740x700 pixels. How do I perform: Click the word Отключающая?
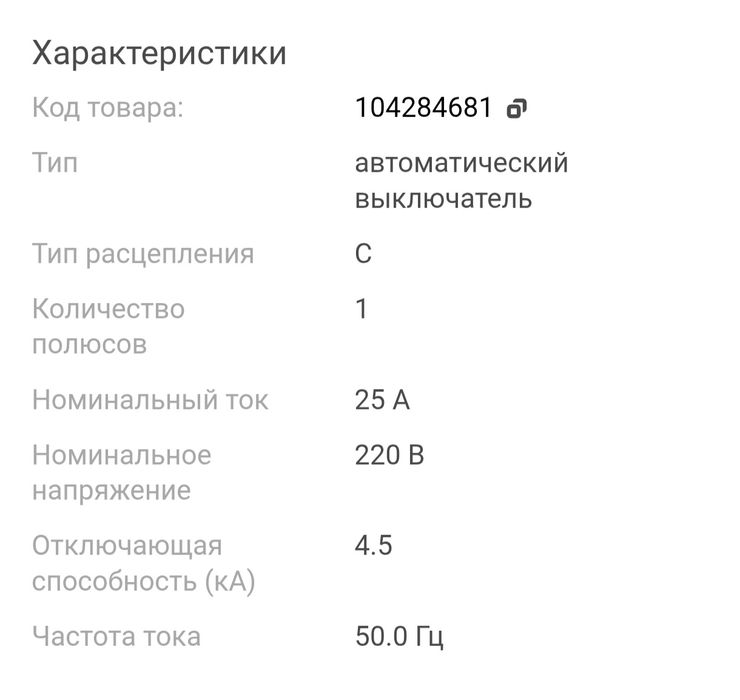(127, 546)
